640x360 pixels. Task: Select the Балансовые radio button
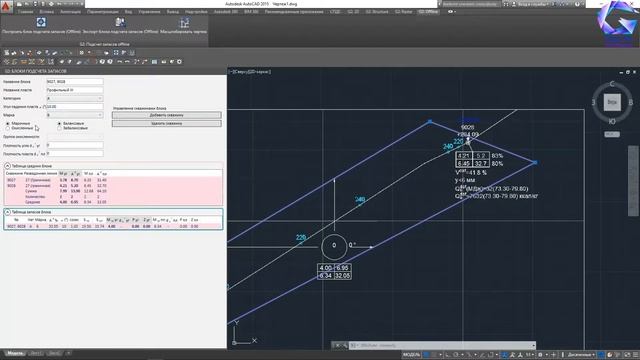59,123
